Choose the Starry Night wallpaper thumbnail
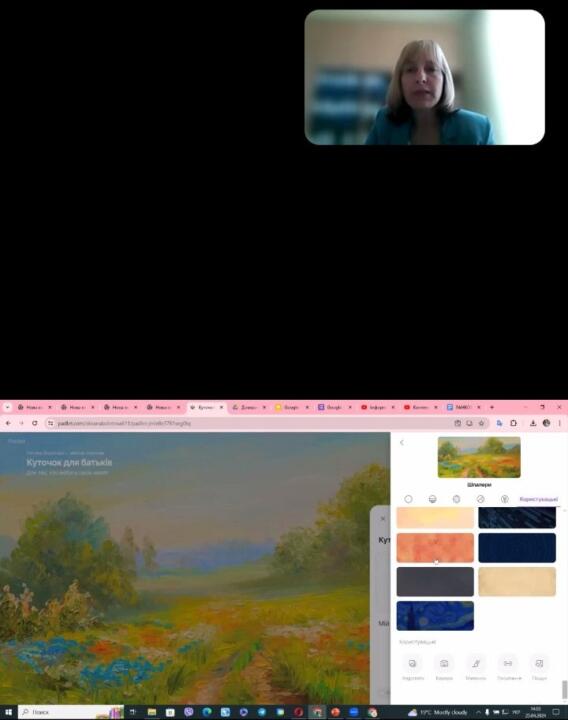The image size is (568, 720). point(435,616)
